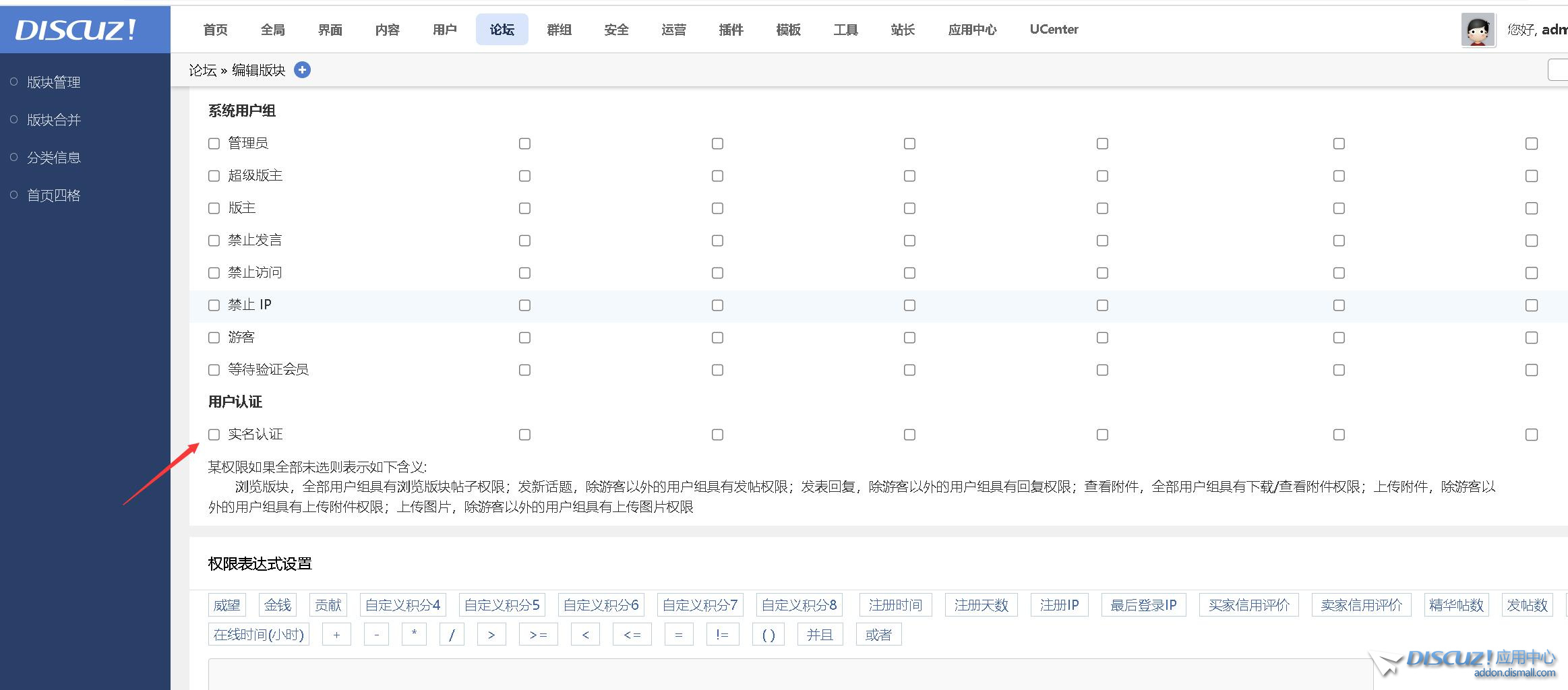Open the 运营 menu
This screenshot has width=1568, height=690.
pyautogui.click(x=674, y=30)
